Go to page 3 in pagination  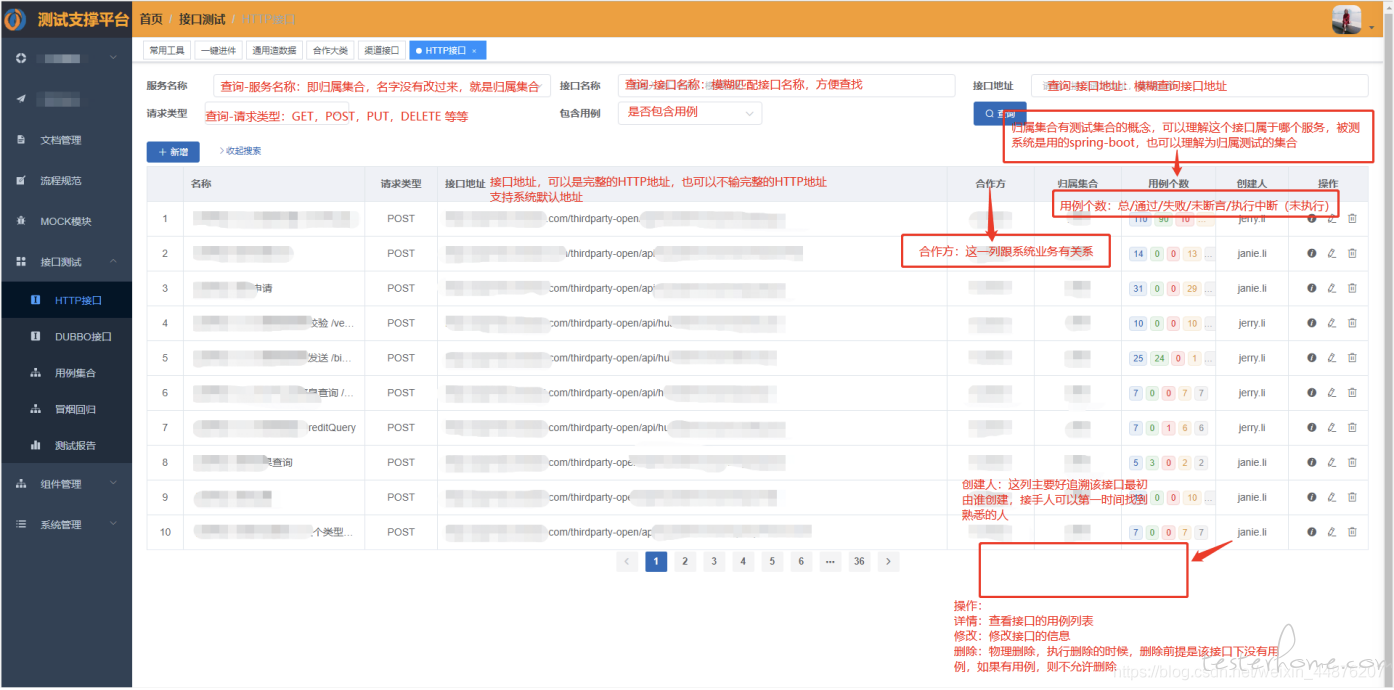click(714, 562)
